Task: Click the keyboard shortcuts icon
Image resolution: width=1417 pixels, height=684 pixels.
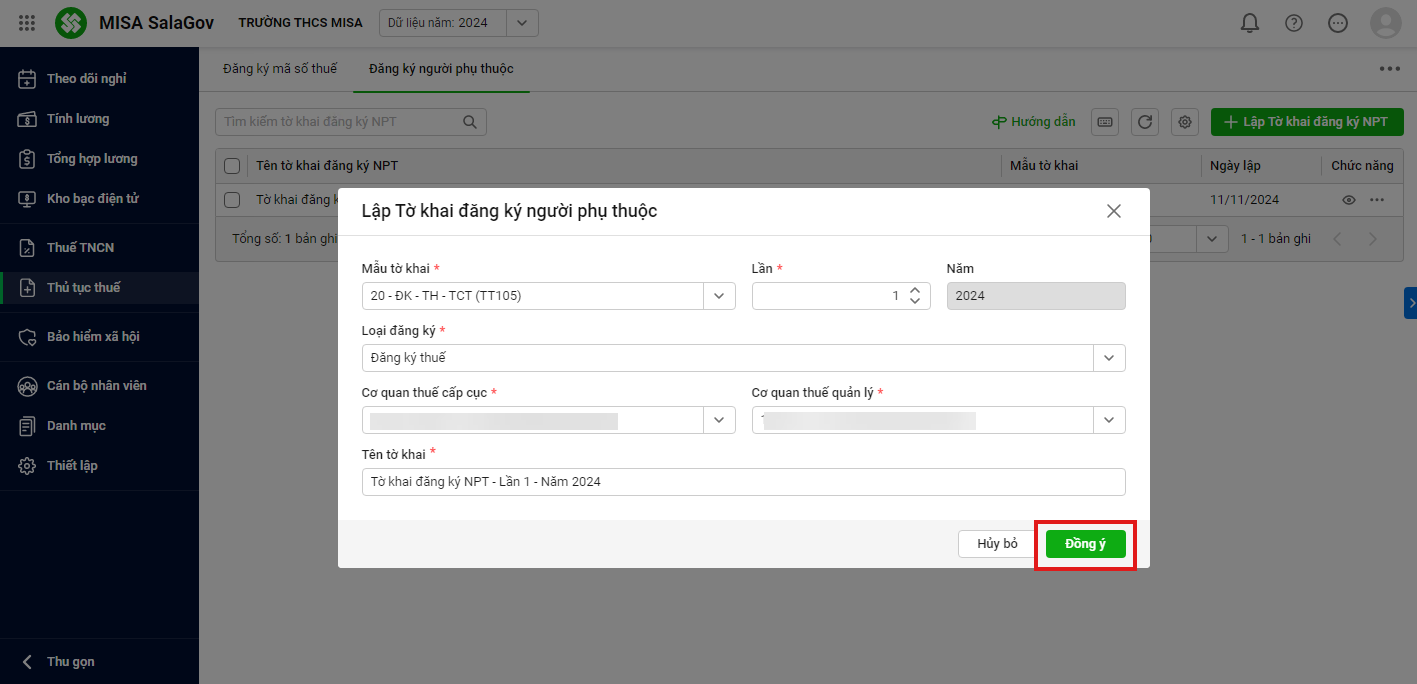Action: (1105, 122)
